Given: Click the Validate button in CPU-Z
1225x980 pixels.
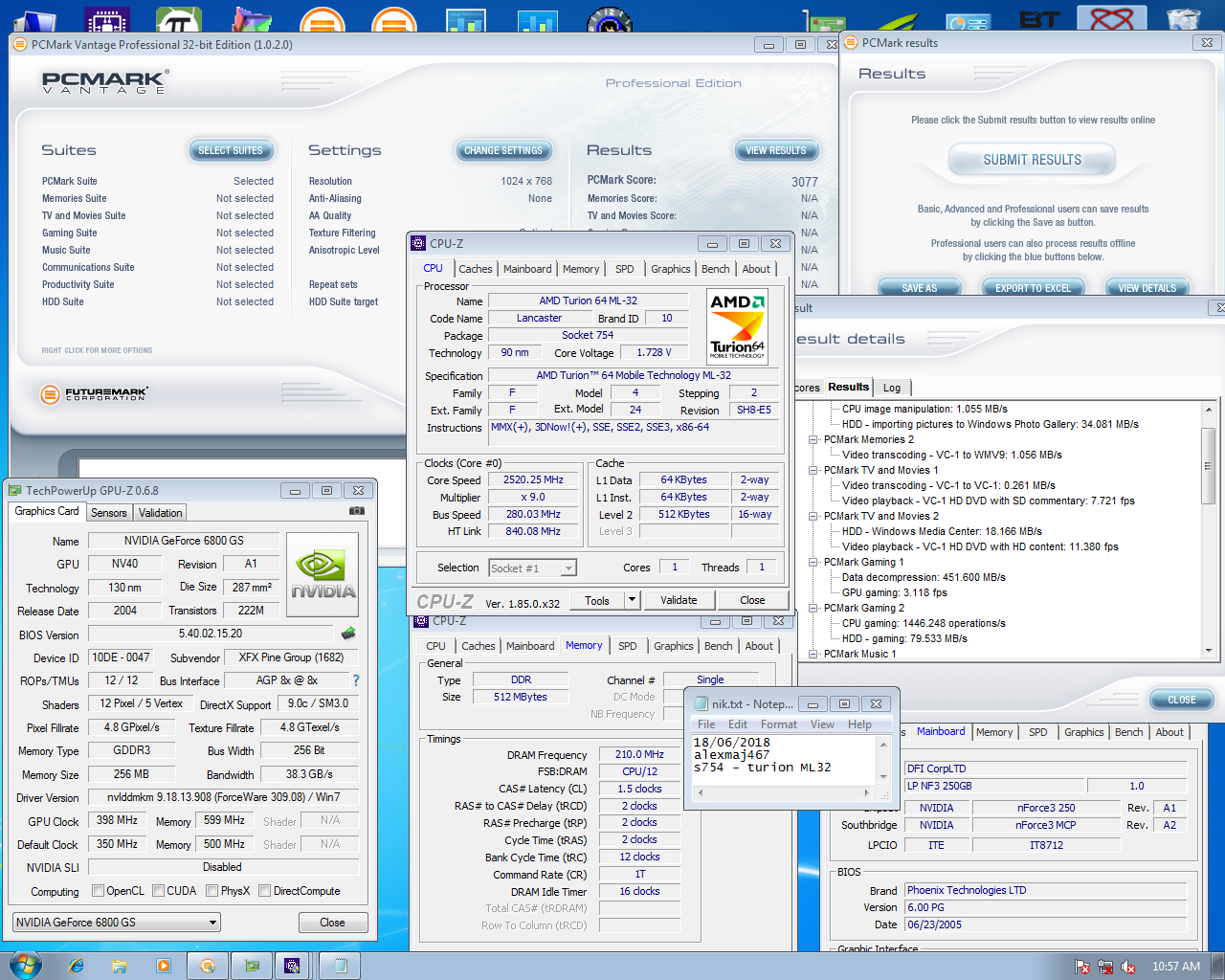Looking at the screenshot, I should click(679, 600).
